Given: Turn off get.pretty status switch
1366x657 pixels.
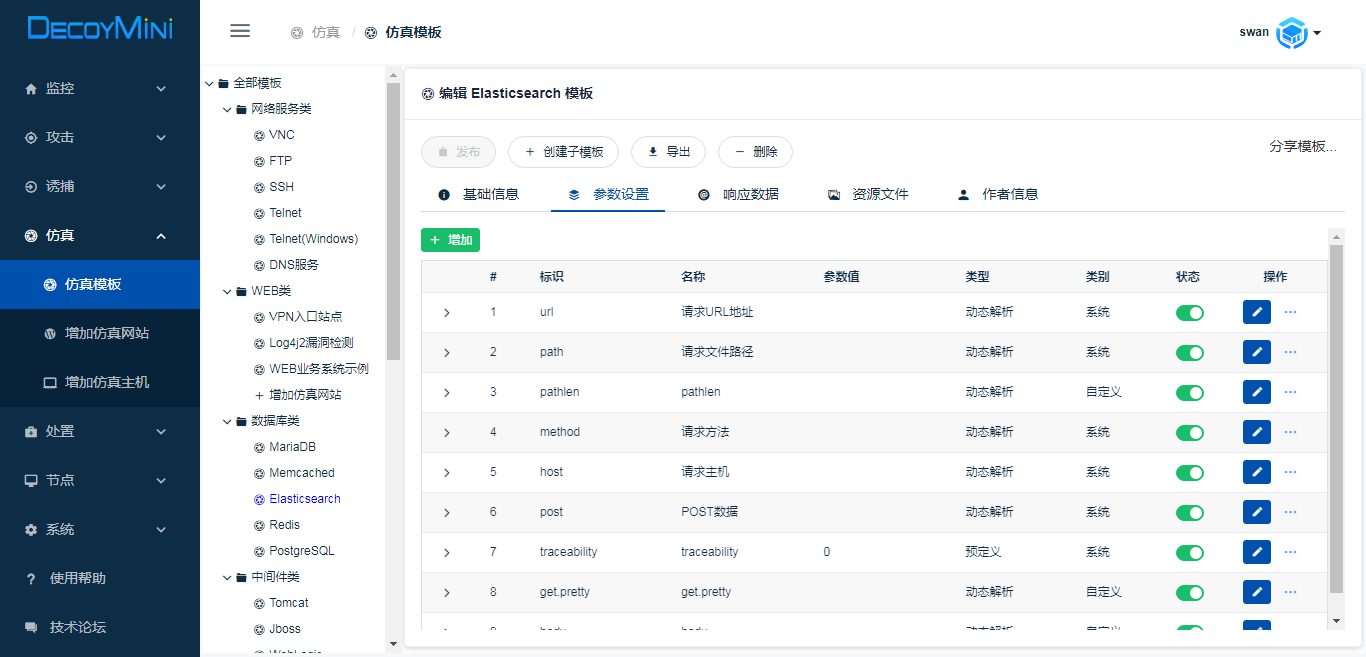Looking at the screenshot, I should [x=1189, y=593].
